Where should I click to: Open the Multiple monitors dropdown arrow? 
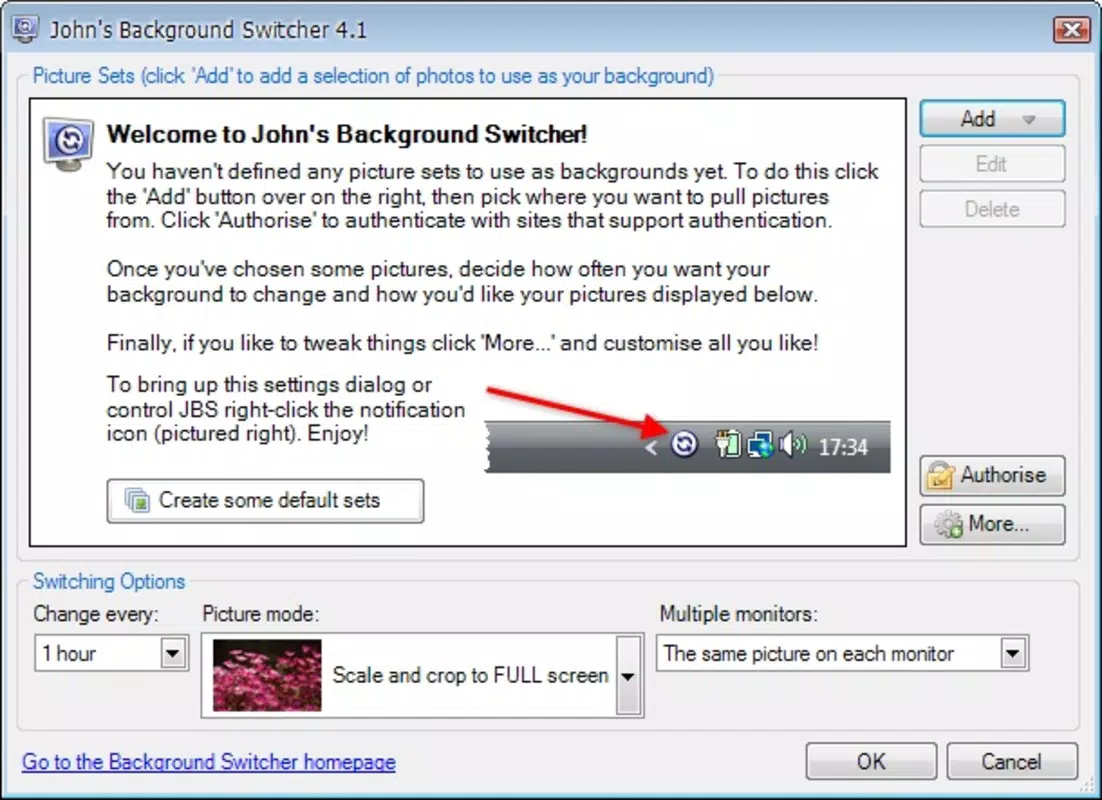(1012, 653)
